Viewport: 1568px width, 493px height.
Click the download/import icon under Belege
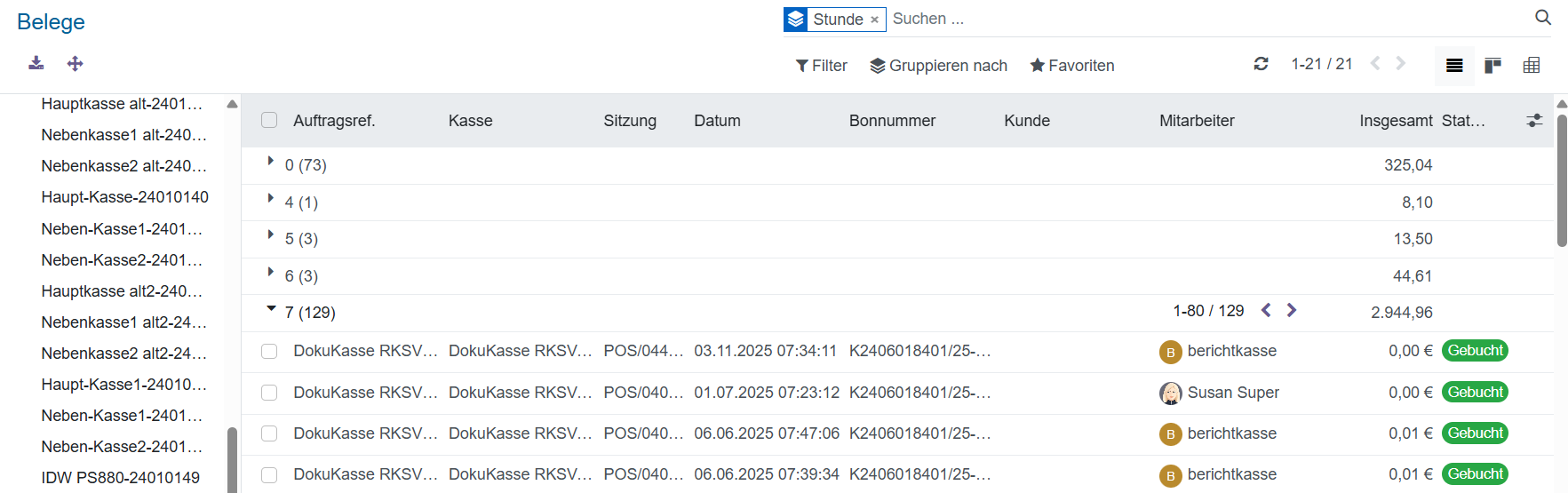point(36,63)
